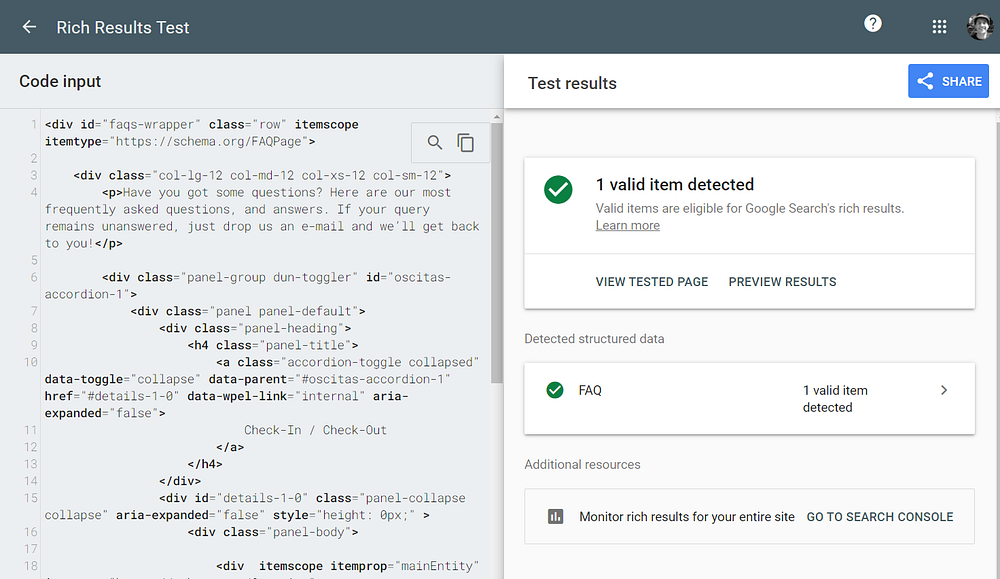Click the SHARE button
Image resolution: width=1000 pixels, height=579 pixels.
coord(948,81)
